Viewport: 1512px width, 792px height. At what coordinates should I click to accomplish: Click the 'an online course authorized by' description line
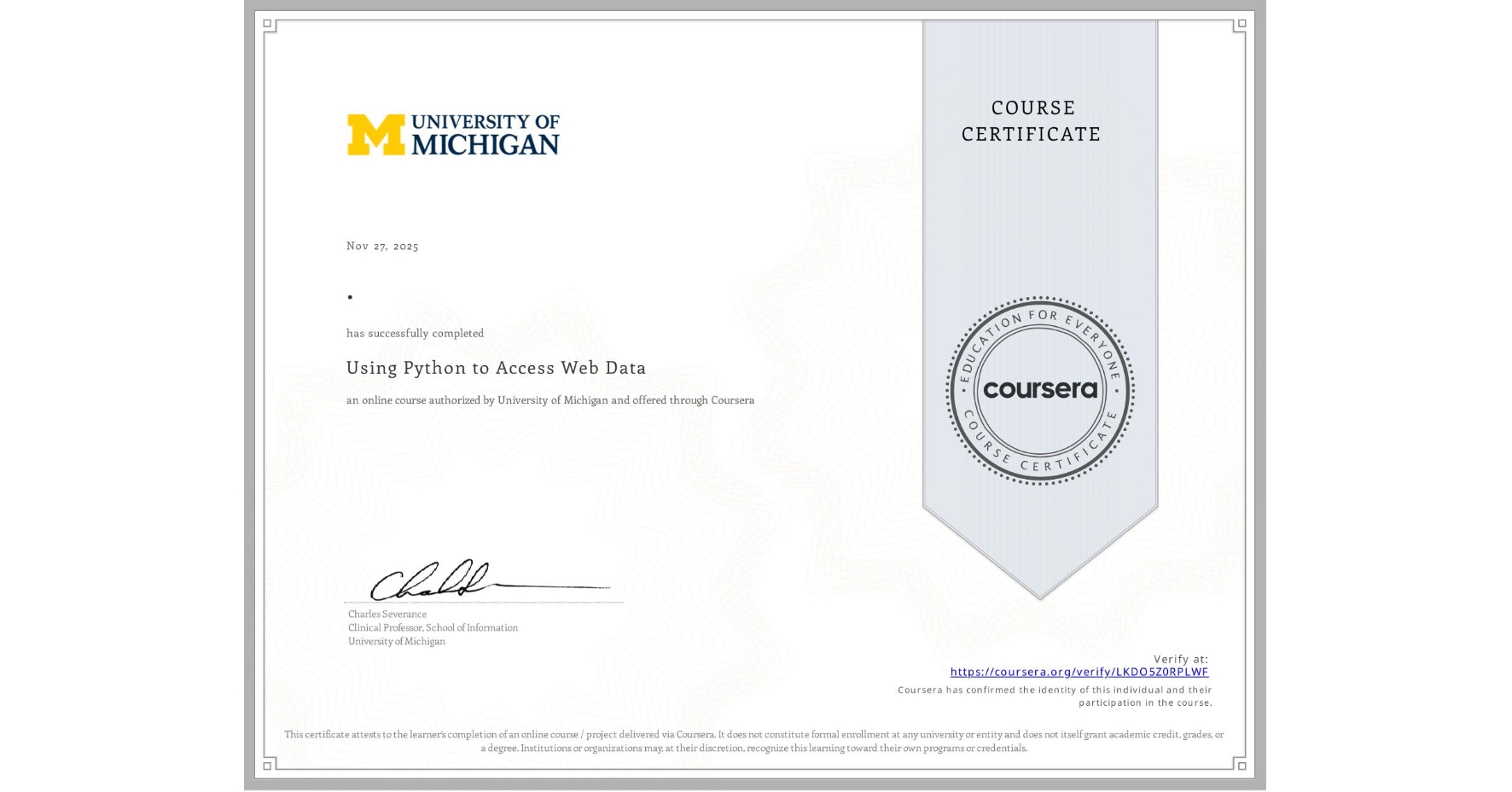(550, 400)
